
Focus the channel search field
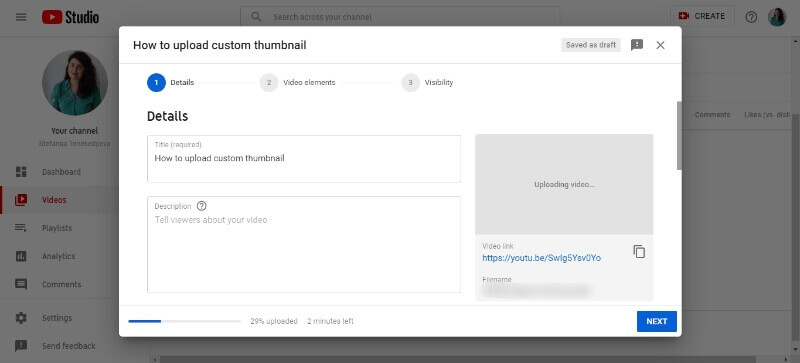tap(400, 17)
